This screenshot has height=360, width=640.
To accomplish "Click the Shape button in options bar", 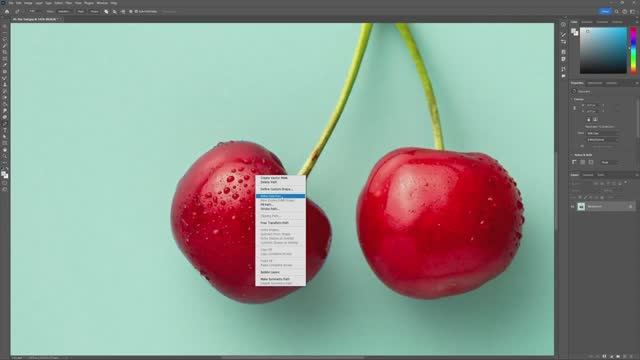I will click(94, 11).
